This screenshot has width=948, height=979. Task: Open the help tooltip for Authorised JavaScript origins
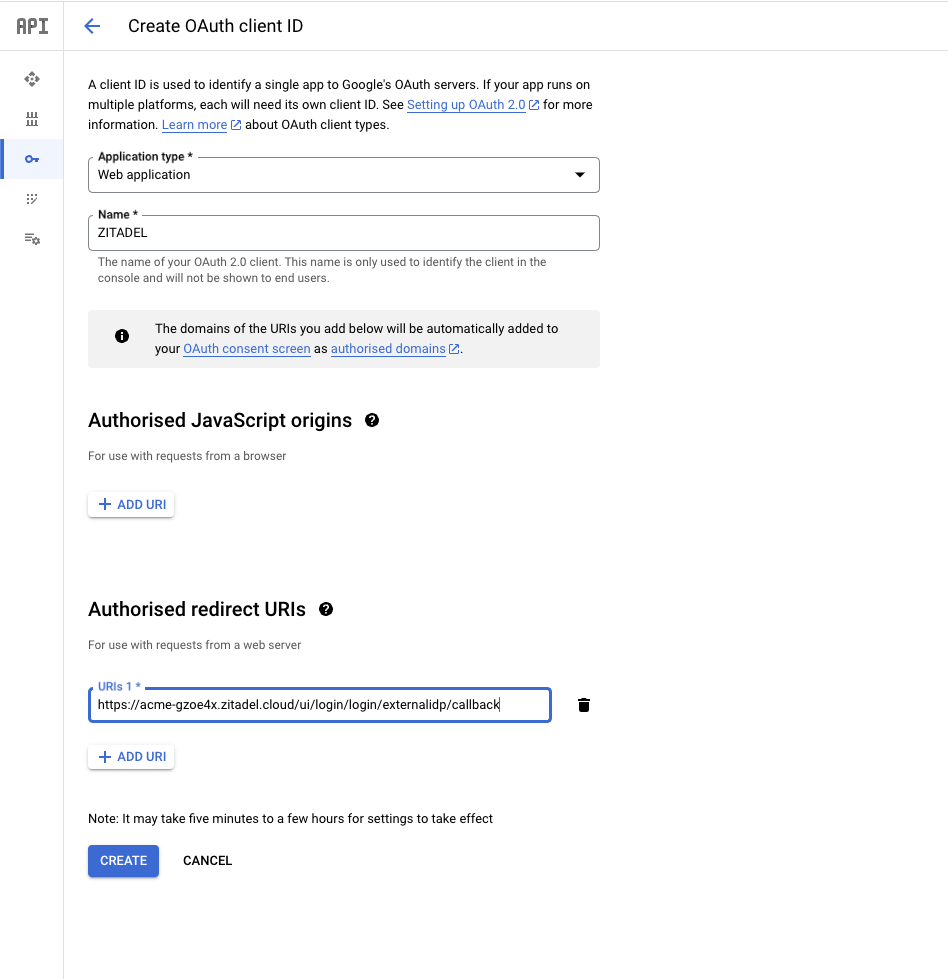[371, 420]
